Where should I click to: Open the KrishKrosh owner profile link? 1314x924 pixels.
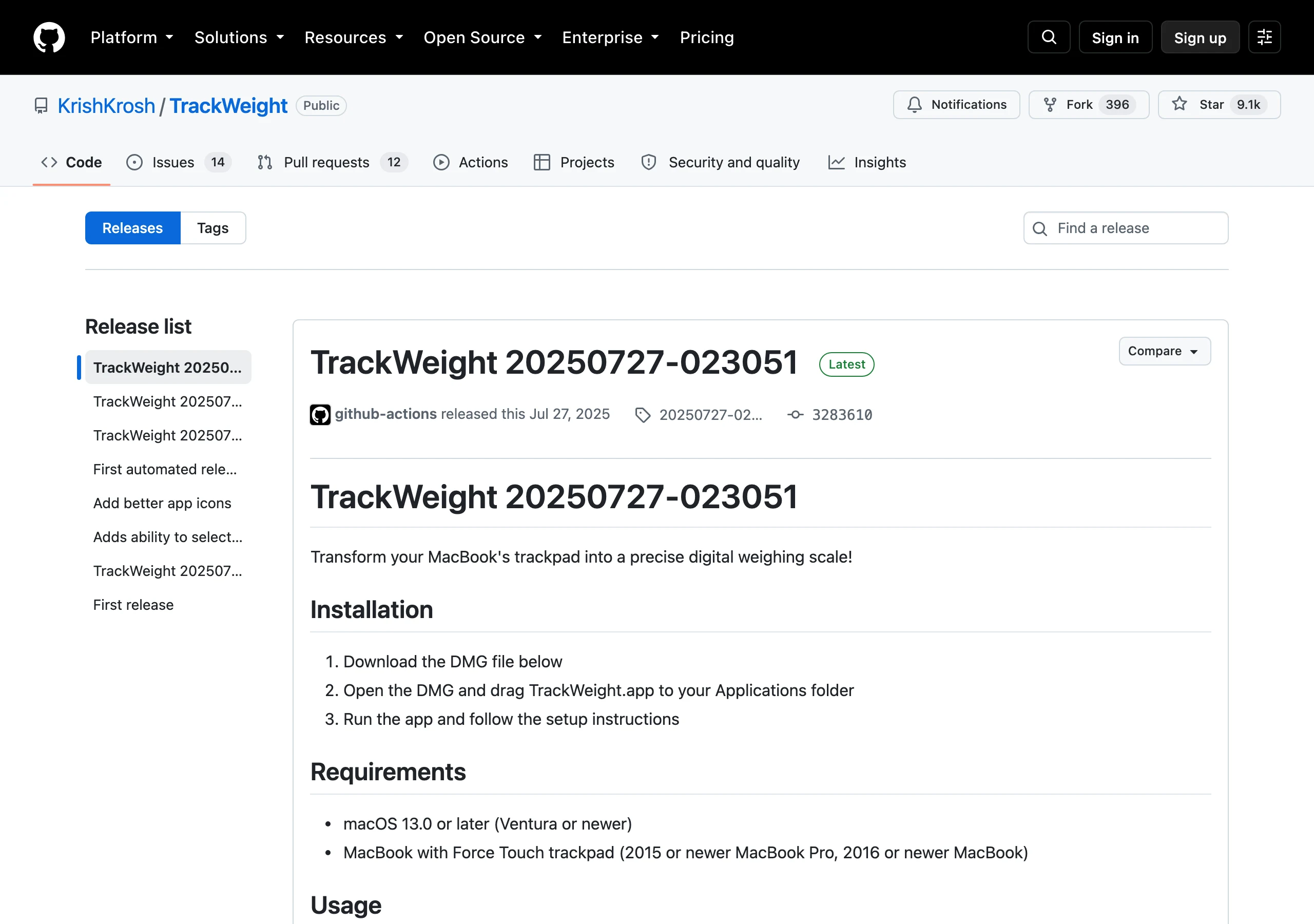pyautogui.click(x=106, y=106)
